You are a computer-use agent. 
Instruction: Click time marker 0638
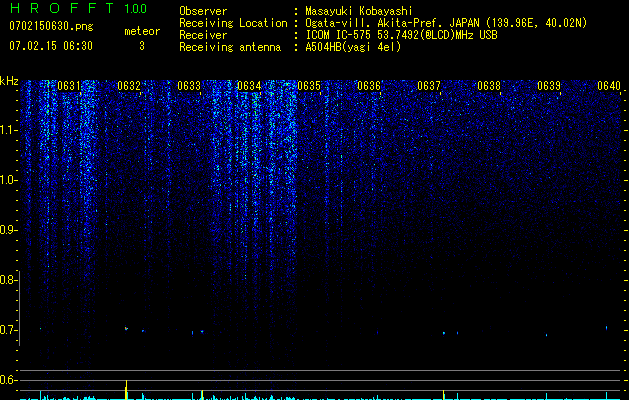click(x=489, y=86)
